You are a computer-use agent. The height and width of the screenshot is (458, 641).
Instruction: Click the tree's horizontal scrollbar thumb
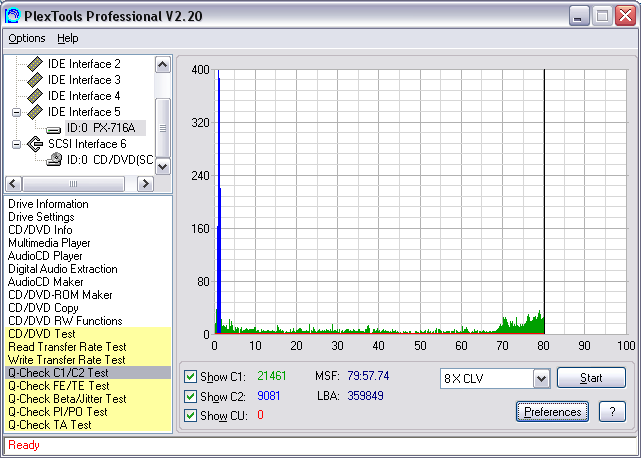coord(74,184)
